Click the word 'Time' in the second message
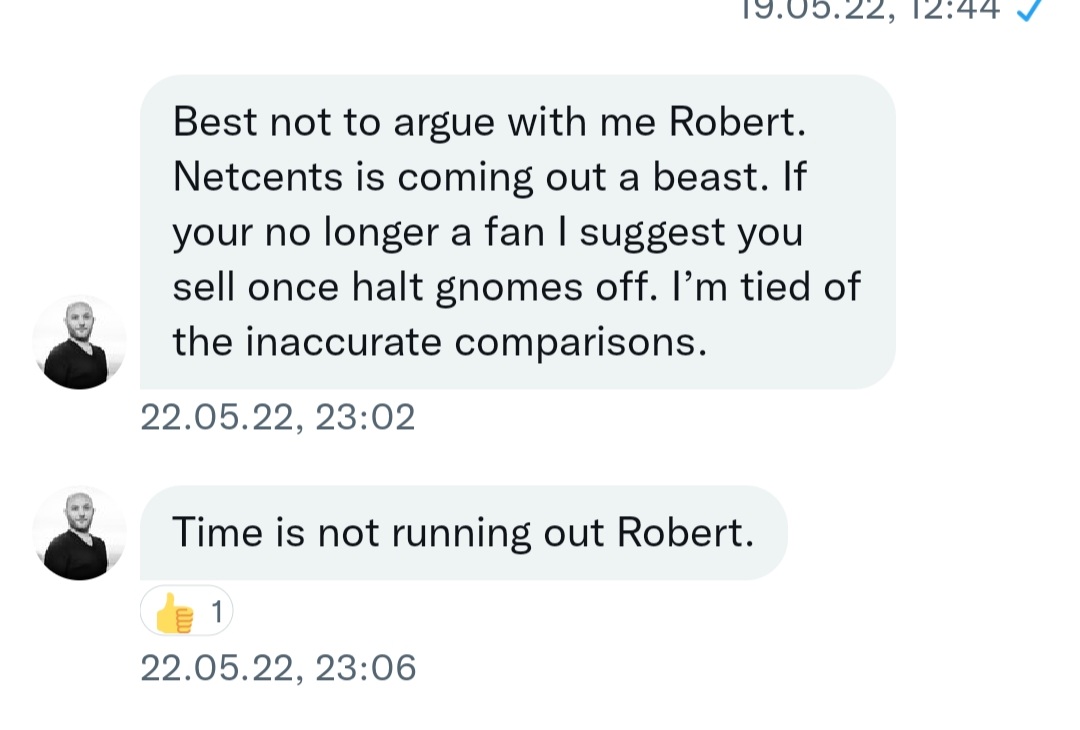This screenshot has height=730, width=1080. (x=216, y=532)
